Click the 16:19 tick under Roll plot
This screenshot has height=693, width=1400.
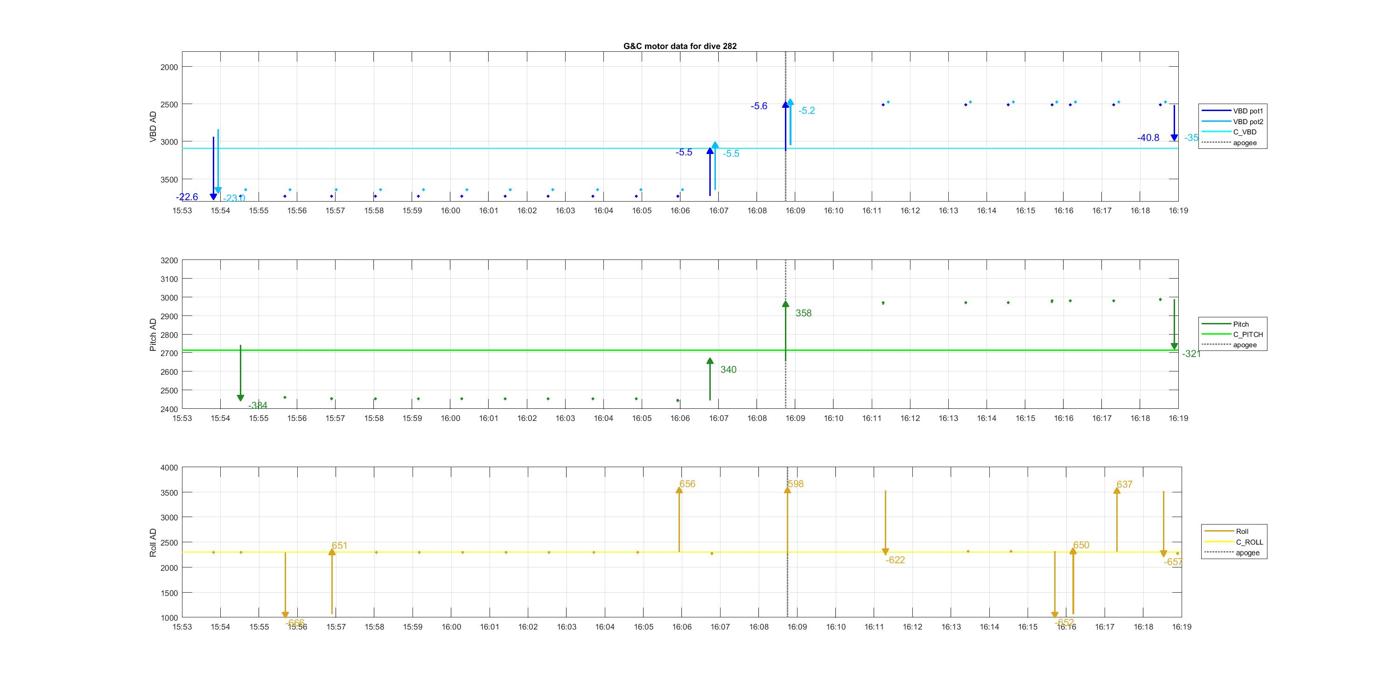(x=1181, y=627)
